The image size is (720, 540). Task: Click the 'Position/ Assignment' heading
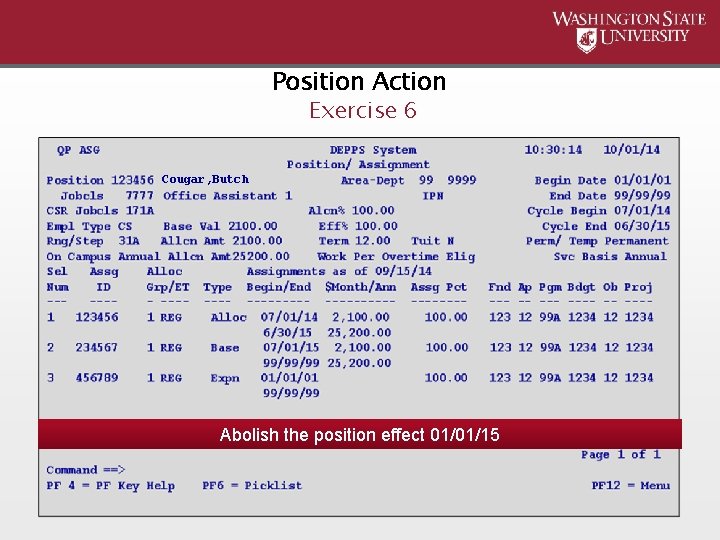358,164
